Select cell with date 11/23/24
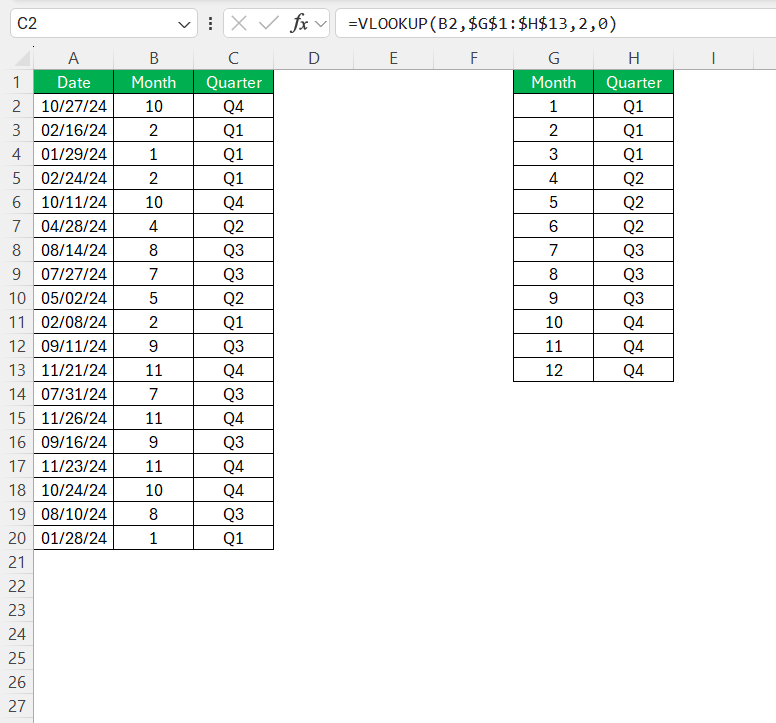This screenshot has width=776, height=723. click(74, 466)
